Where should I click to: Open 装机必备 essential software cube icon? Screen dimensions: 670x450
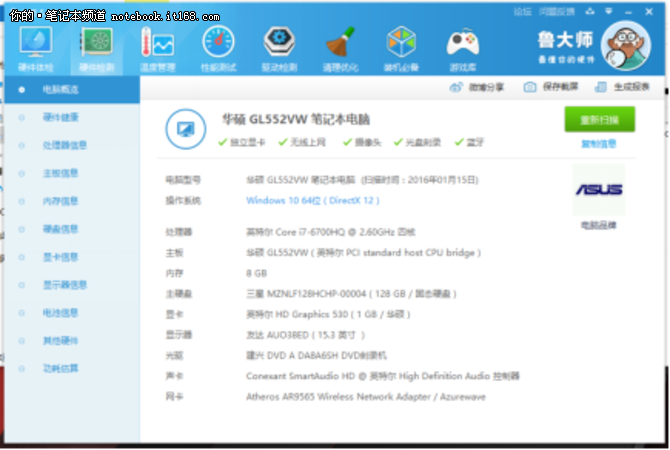click(401, 44)
